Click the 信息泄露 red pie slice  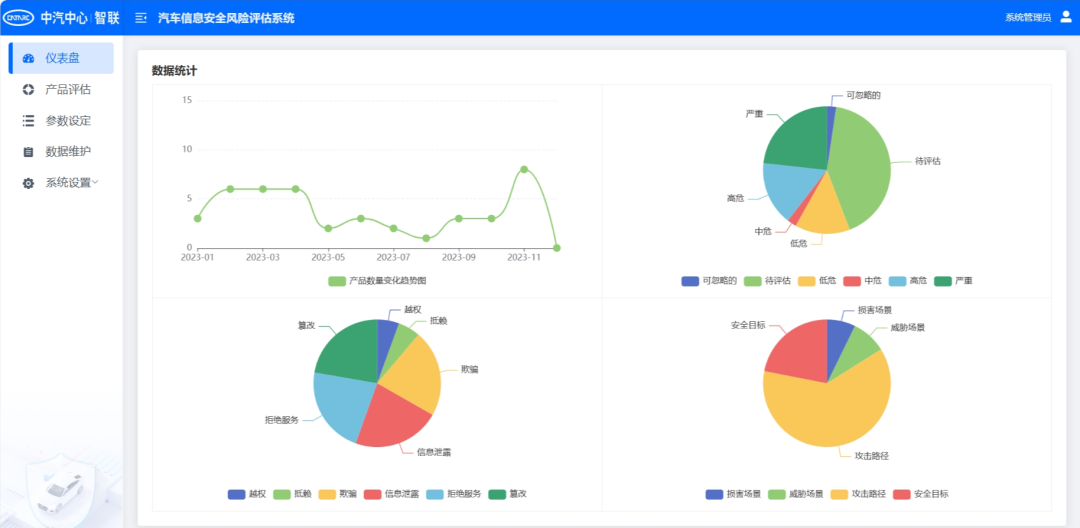[x=394, y=420]
